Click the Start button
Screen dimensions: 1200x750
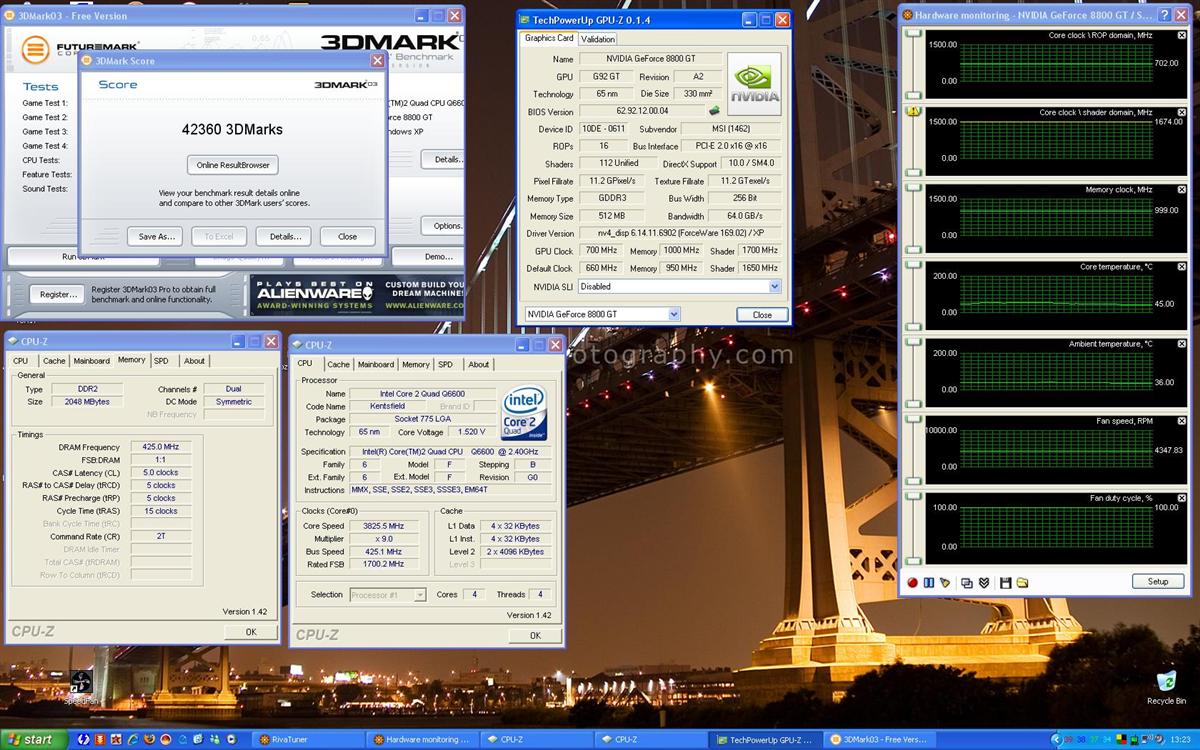33,740
